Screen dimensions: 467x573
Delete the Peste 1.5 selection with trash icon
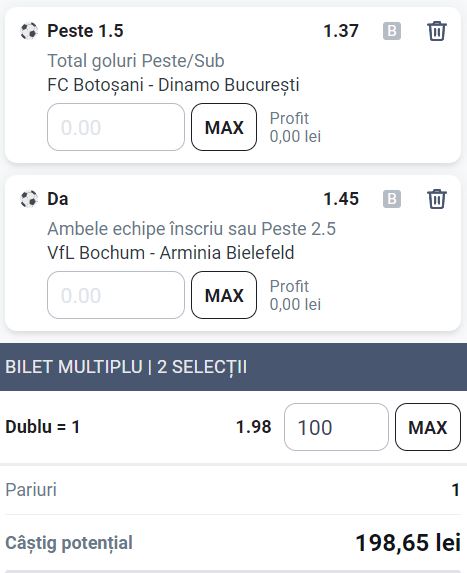[x=437, y=31]
